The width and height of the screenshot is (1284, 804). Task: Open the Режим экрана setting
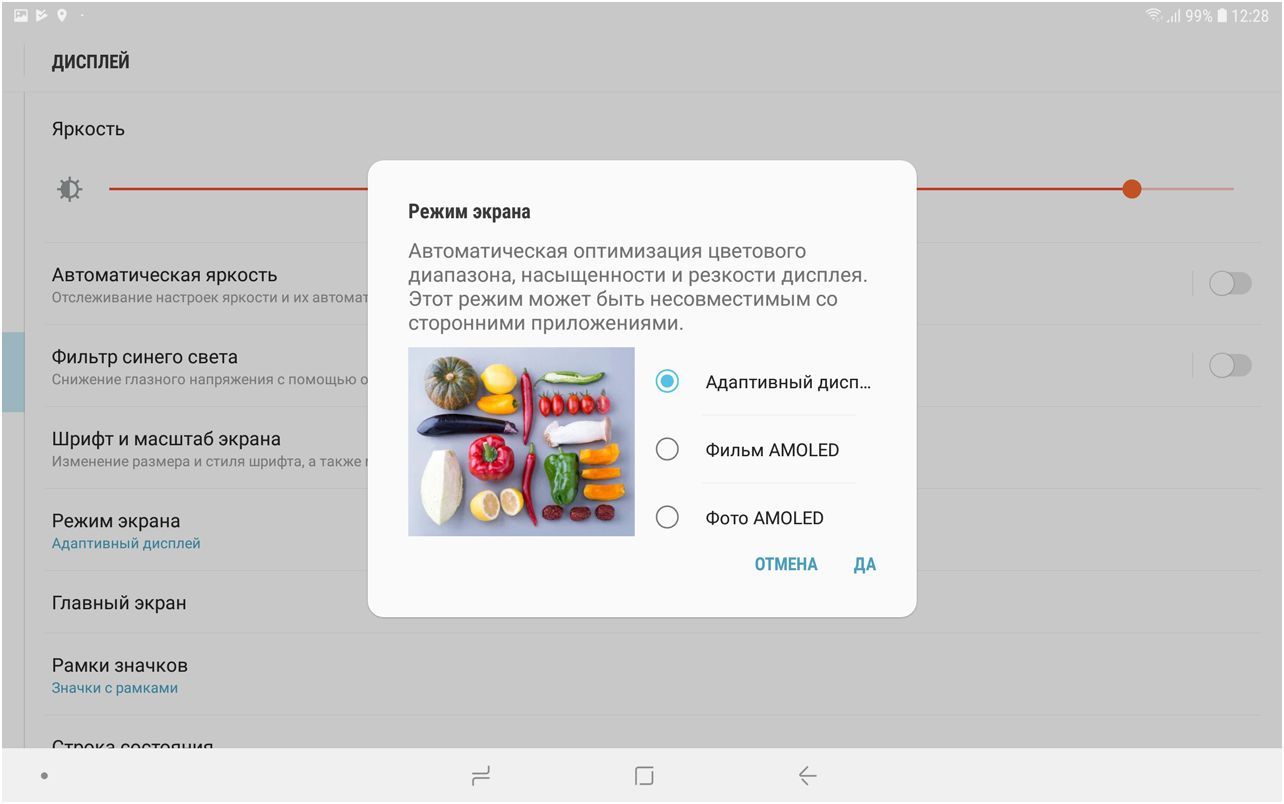click(117, 530)
